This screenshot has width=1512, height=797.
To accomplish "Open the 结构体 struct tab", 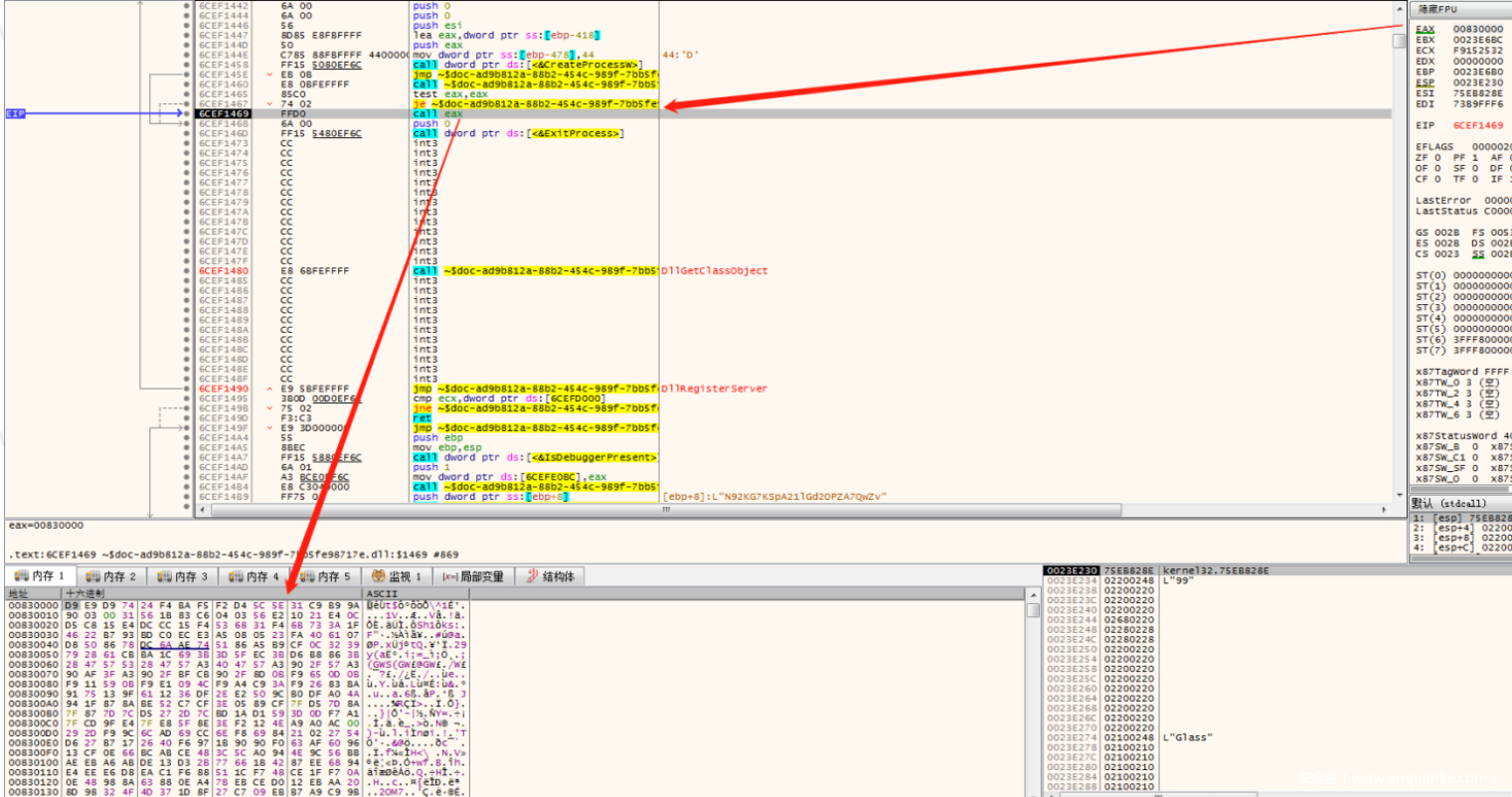I will coord(551,576).
